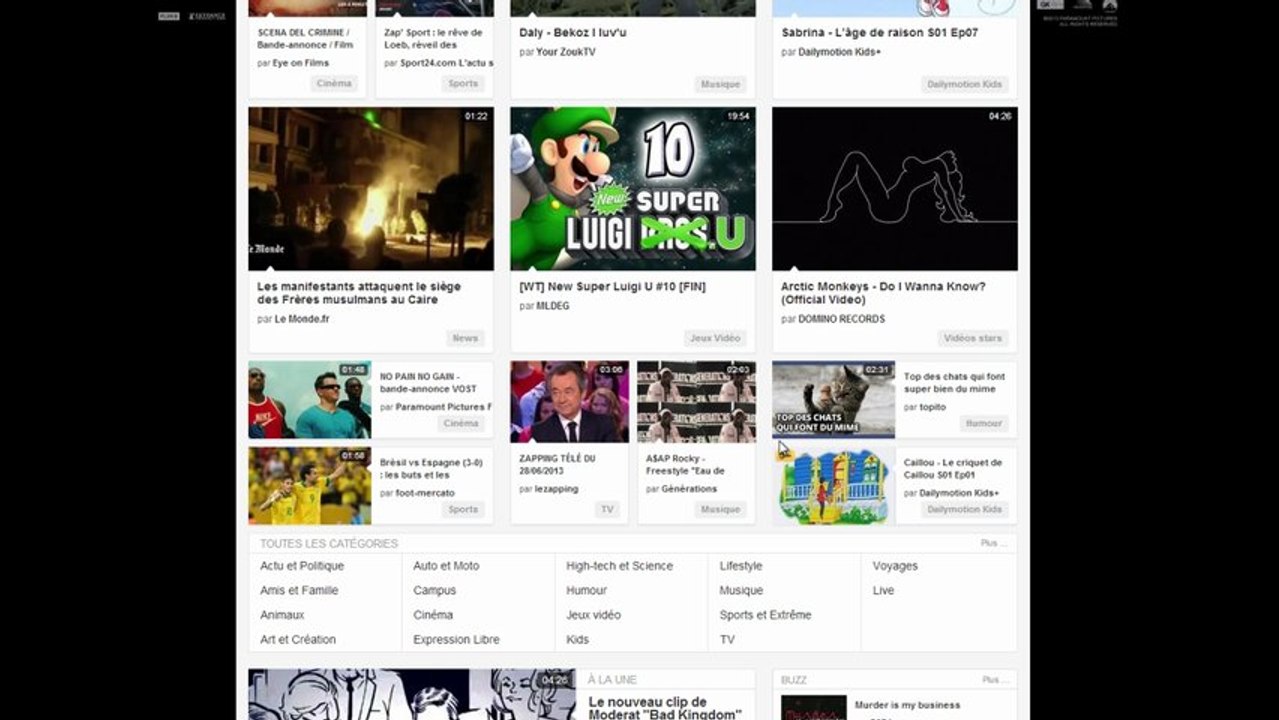
Task: Expand Plus next to Toutes les catégories
Action: (994, 543)
